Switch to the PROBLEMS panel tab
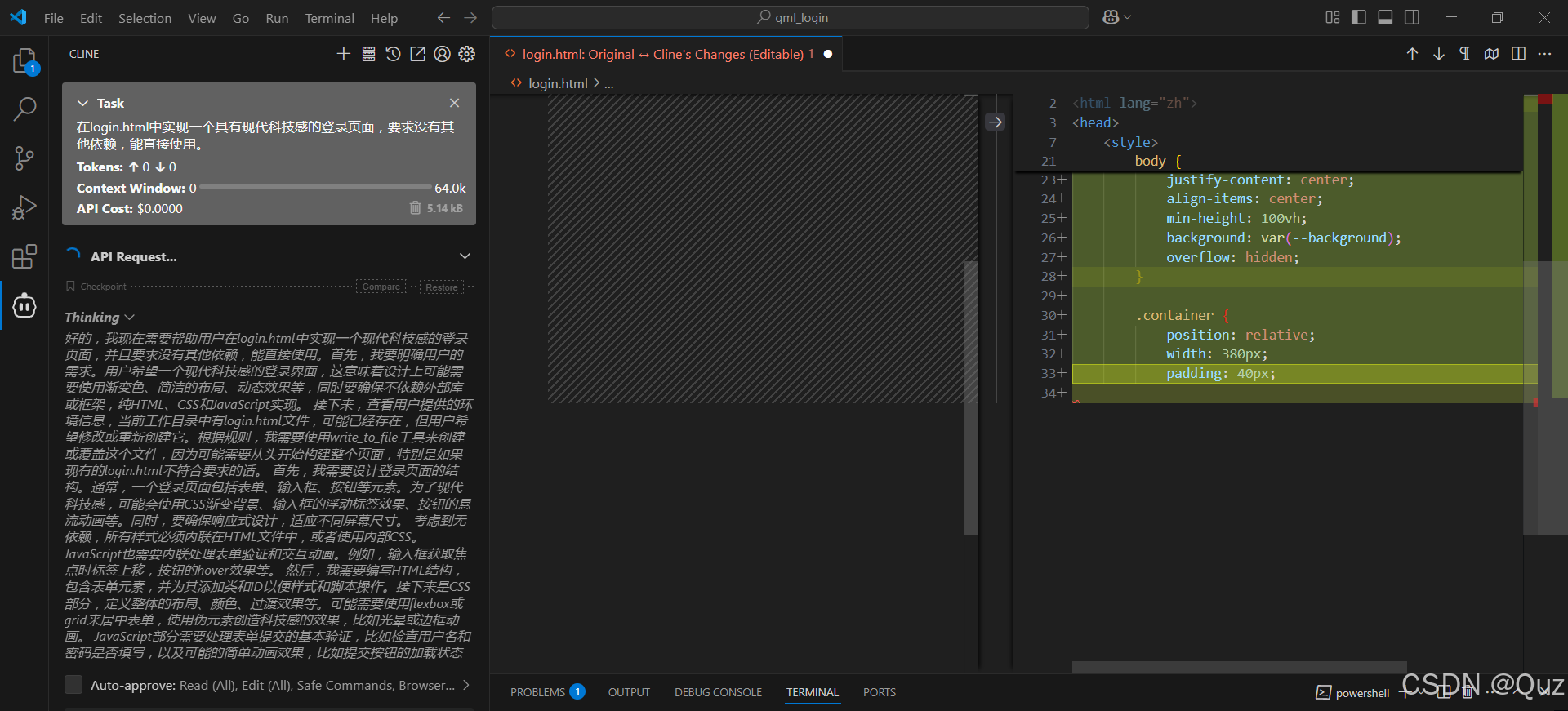 (547, 692)
